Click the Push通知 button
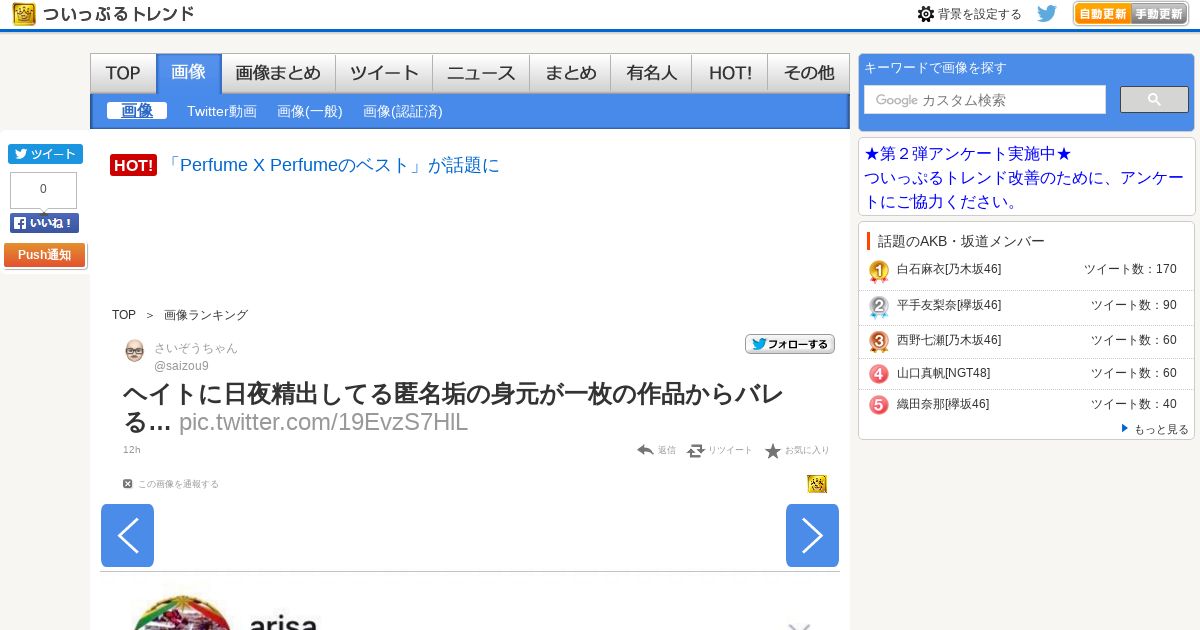 44,255
